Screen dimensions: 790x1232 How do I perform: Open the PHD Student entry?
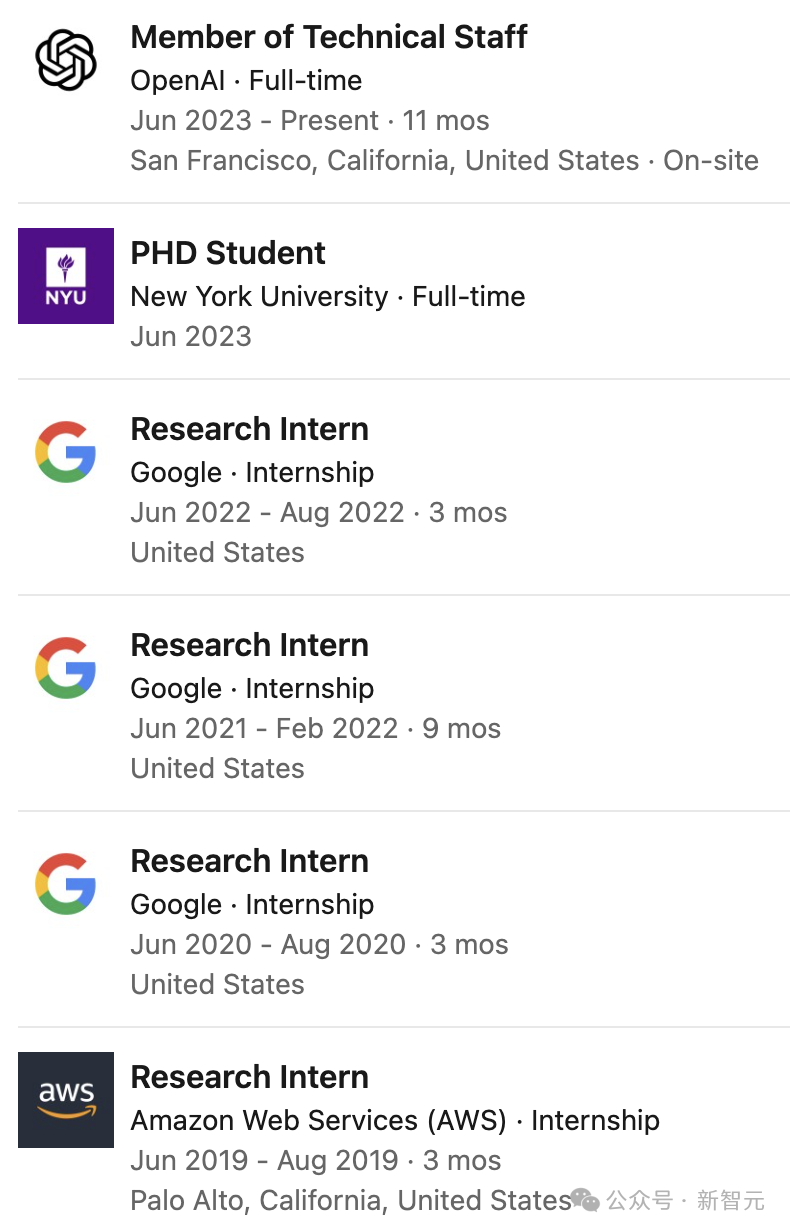(x=228, y=254)
